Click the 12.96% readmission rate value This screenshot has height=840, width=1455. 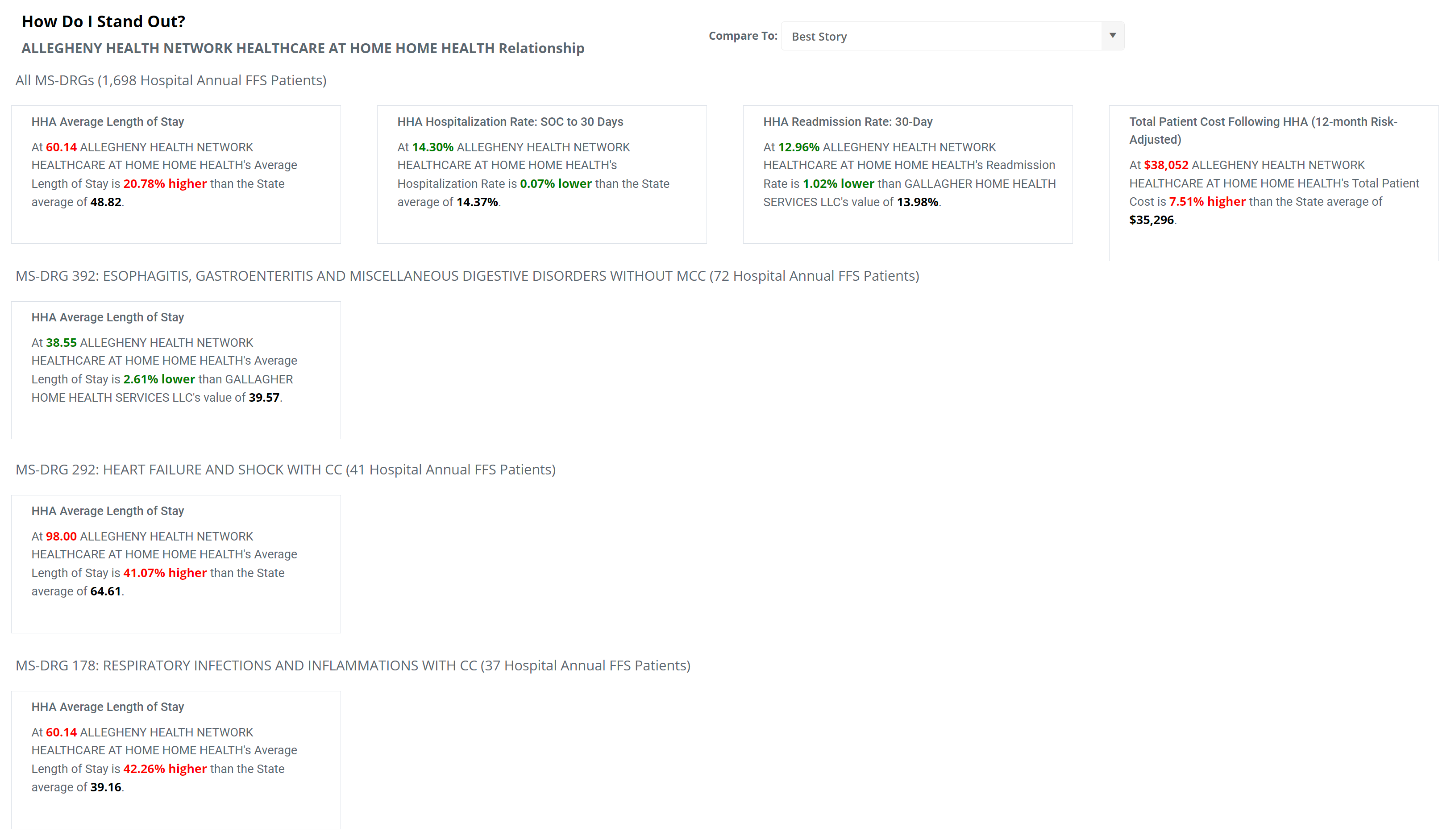click(798, 147)
